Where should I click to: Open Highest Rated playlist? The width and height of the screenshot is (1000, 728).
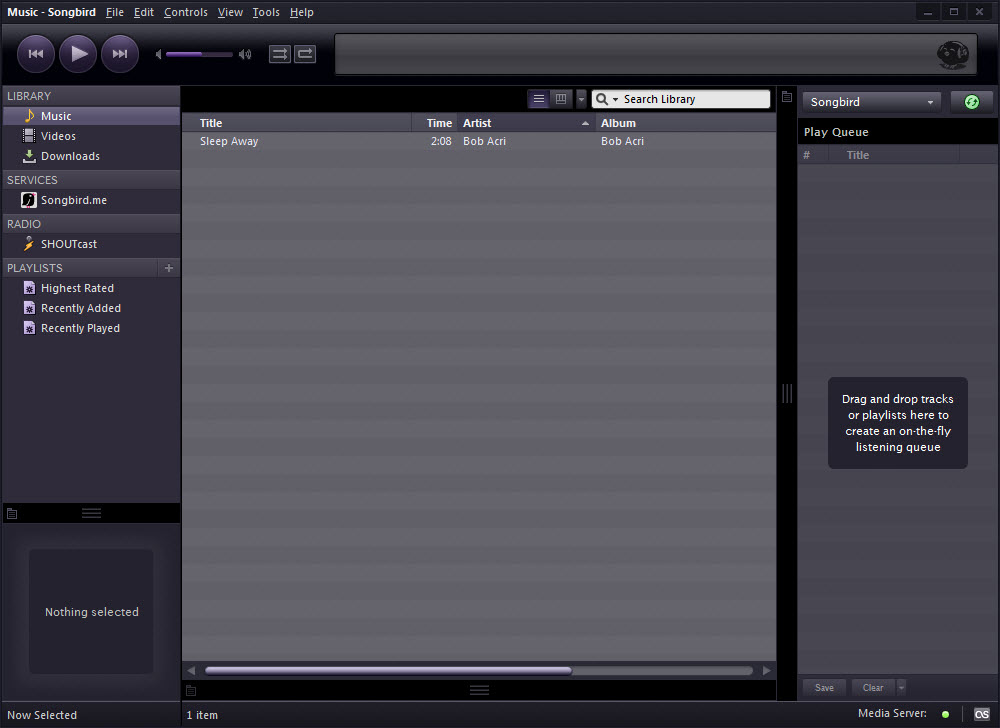[92, 288]
